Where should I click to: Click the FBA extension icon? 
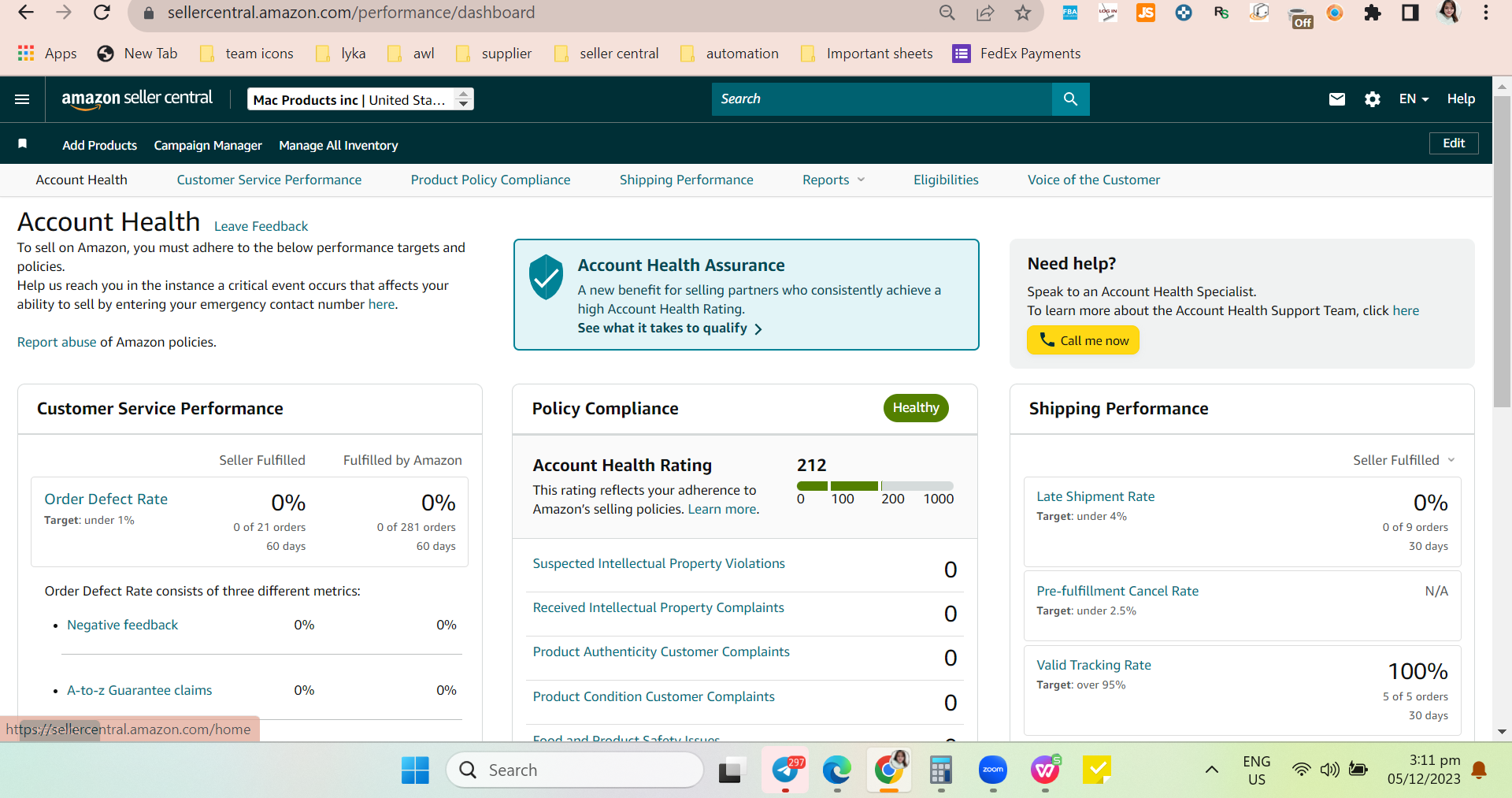(1070, 13)
